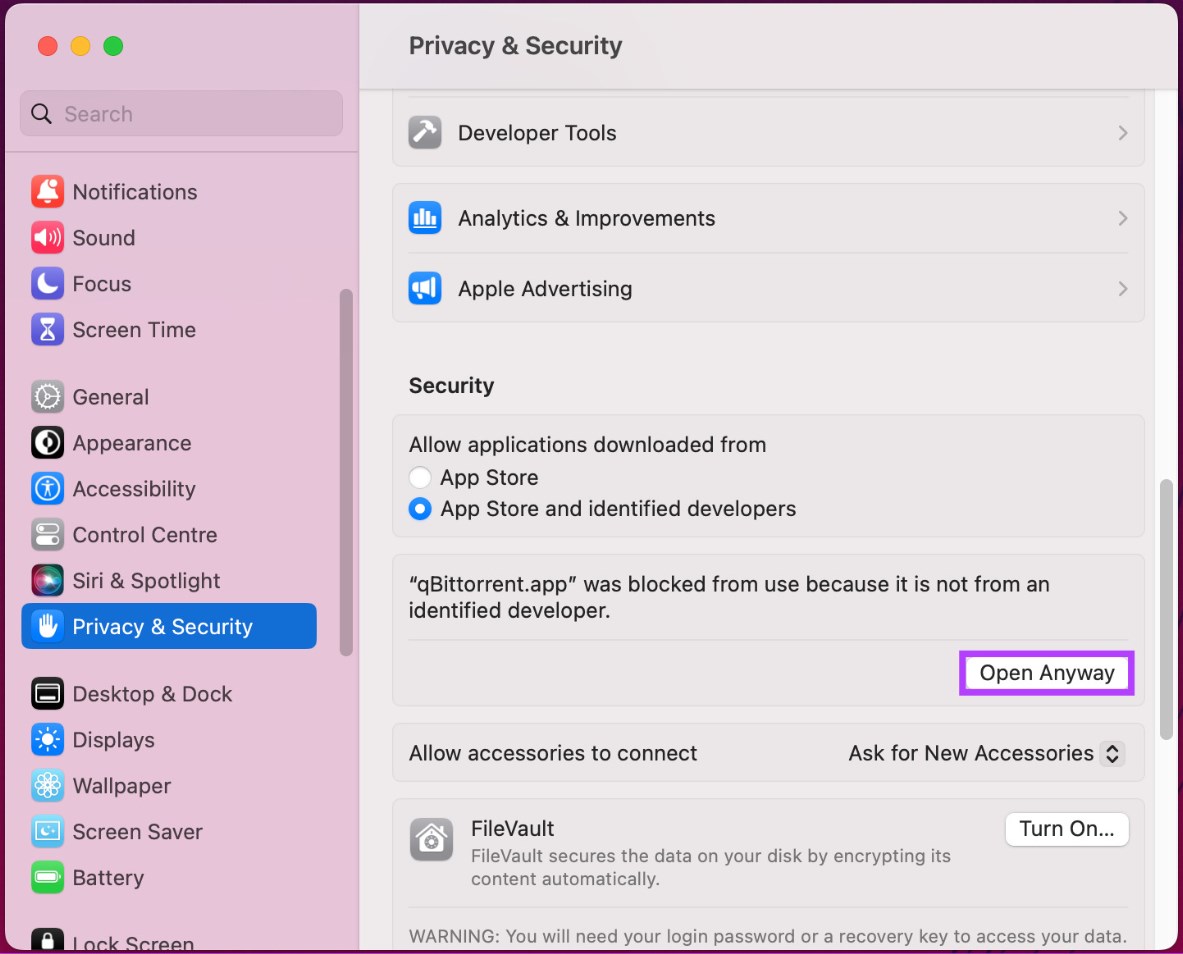1183x954 pixels.
Task: Click the Open Anyway button
Action: tap(1046, 673)
